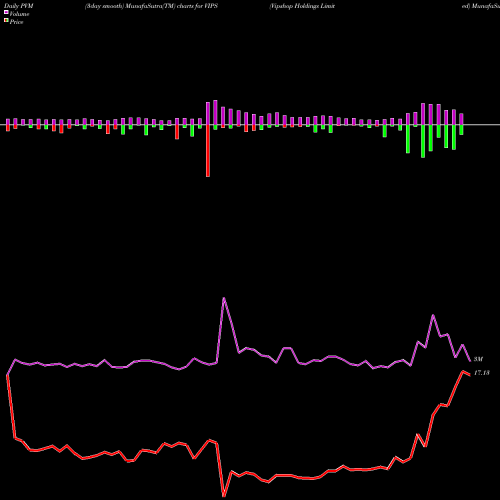Click the Daily PVM title text
Image resolution: width=500 pixels, height=500 pixels.
click(19, 6)
